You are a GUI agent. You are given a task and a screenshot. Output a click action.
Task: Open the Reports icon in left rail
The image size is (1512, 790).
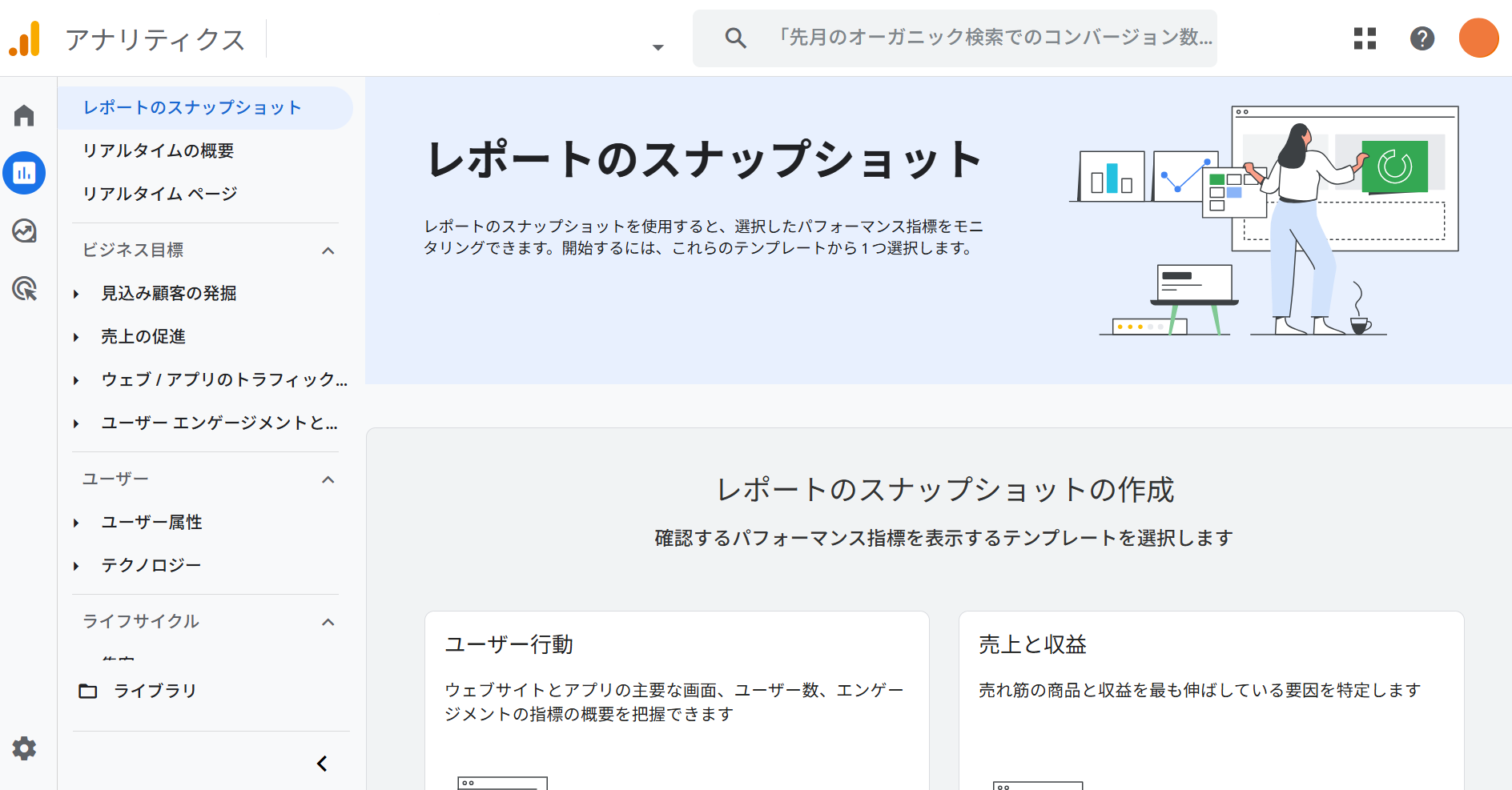coord(24,173)
